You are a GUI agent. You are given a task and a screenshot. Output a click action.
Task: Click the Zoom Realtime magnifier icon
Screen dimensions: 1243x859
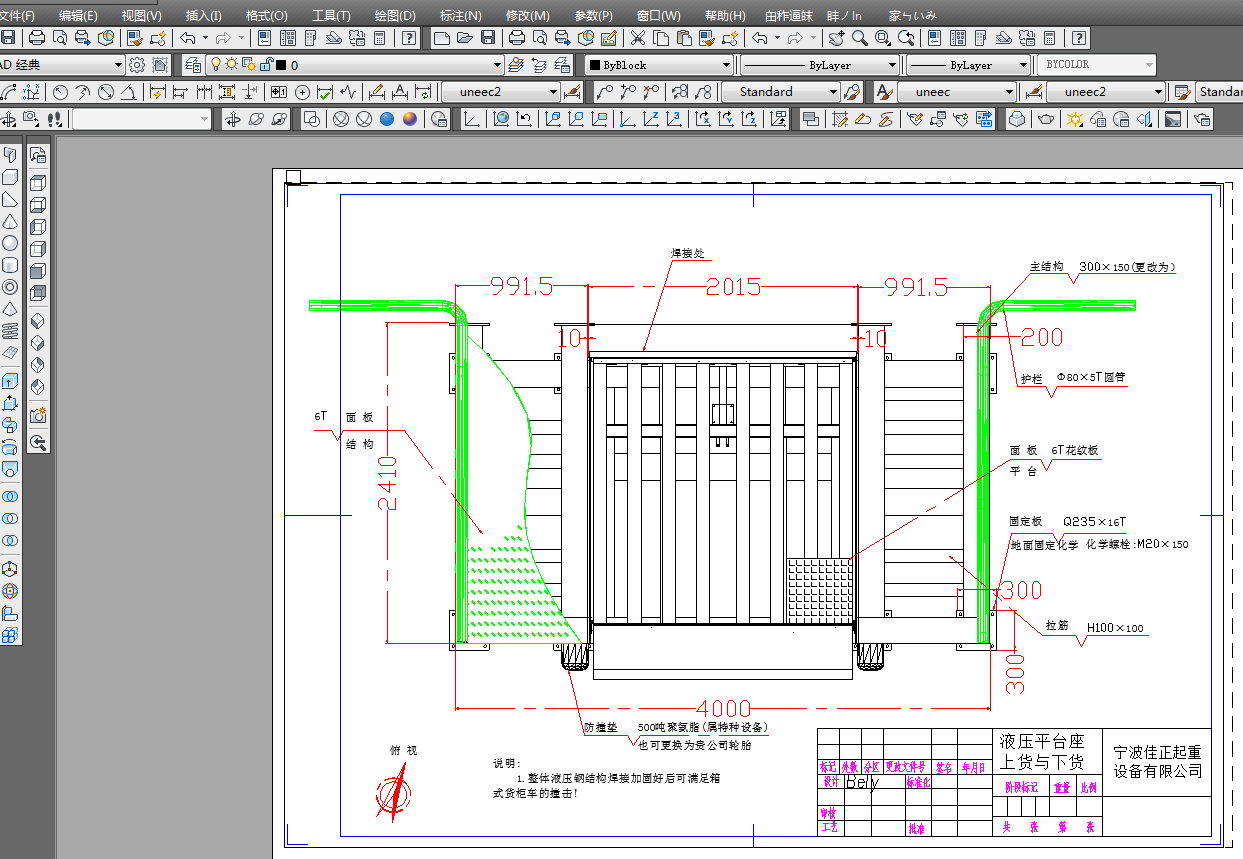point(859,38)
